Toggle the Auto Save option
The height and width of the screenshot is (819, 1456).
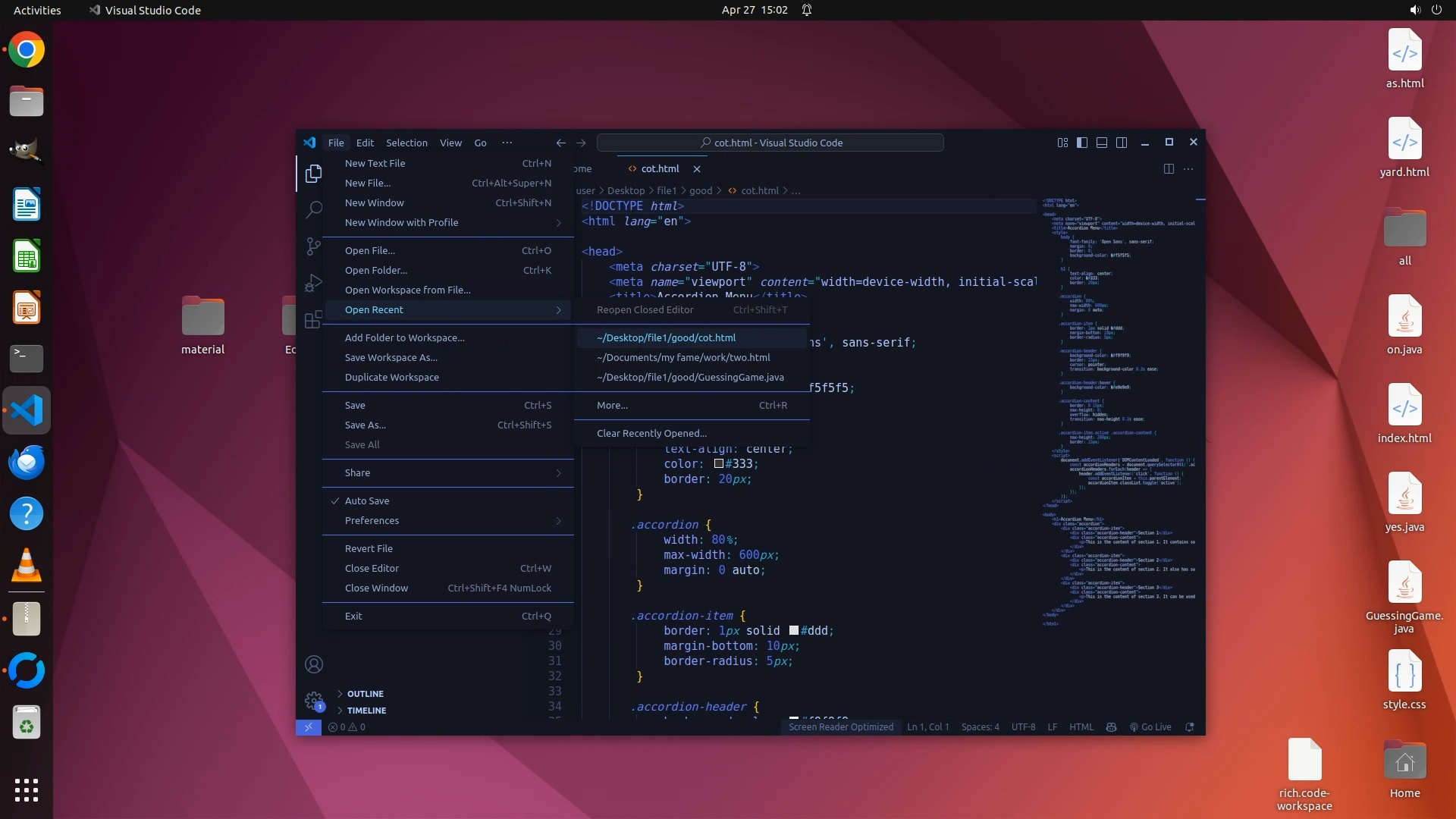click(367, 500)
